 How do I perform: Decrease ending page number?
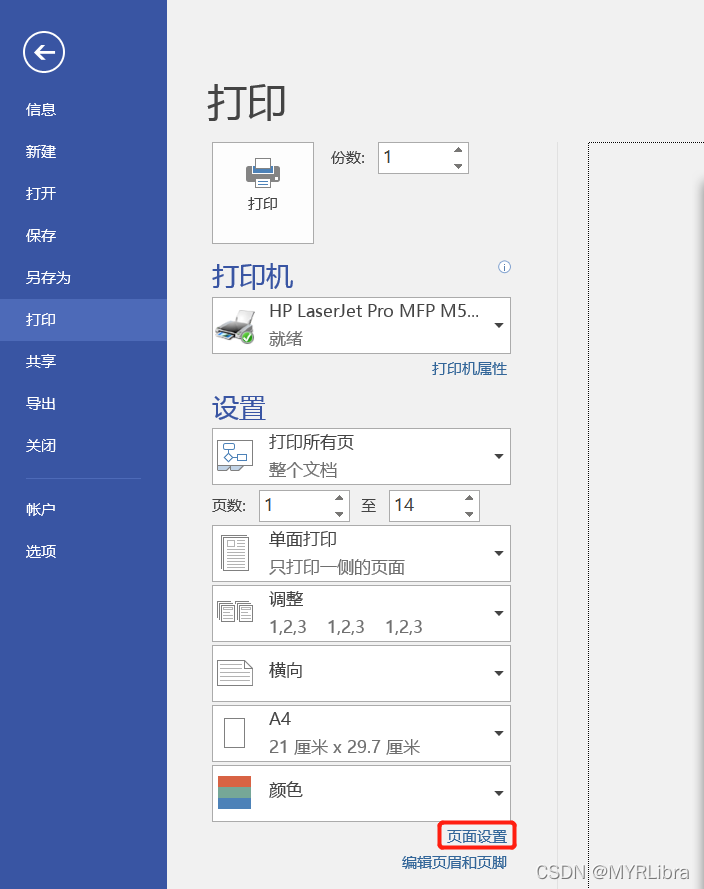point(469,514)
